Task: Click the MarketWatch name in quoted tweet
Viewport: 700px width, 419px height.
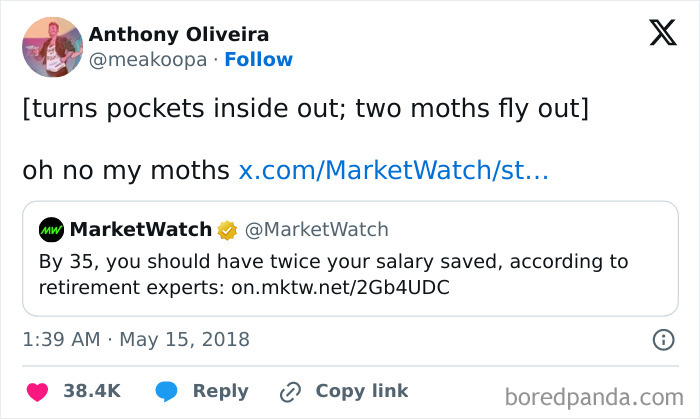Action: 140,230
